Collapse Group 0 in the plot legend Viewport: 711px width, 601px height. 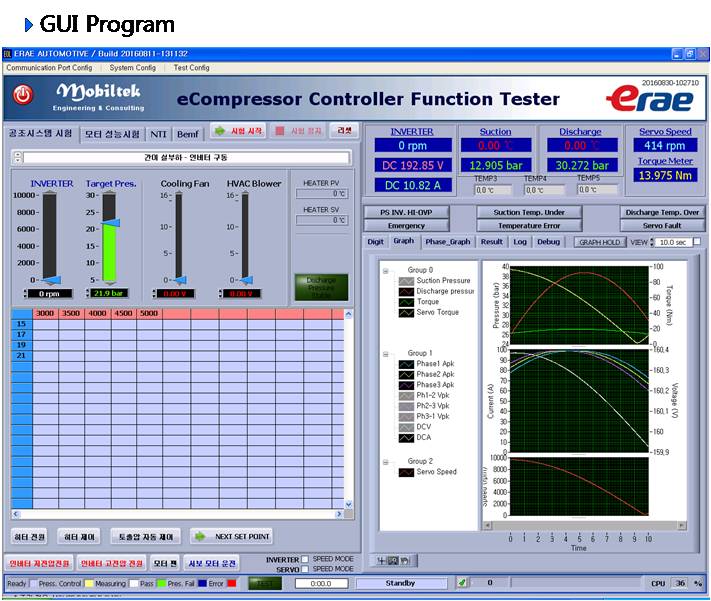point(385,271)
